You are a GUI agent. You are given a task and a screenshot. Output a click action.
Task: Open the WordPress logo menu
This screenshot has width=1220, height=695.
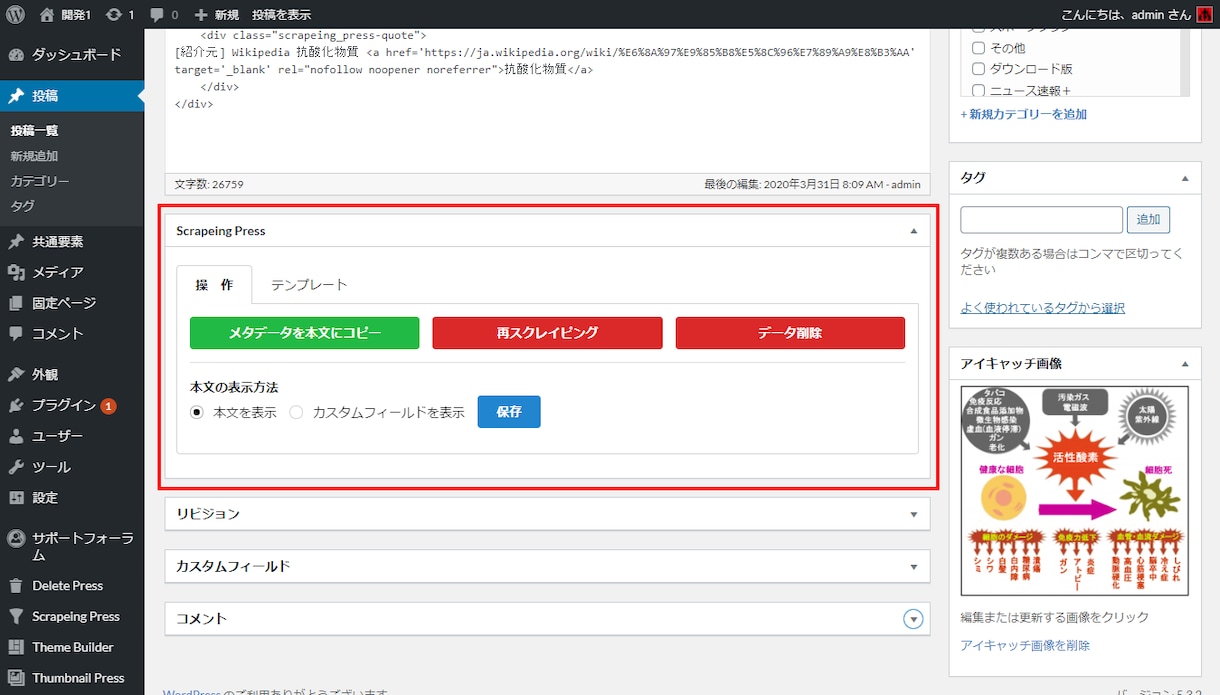pos(15,15)
